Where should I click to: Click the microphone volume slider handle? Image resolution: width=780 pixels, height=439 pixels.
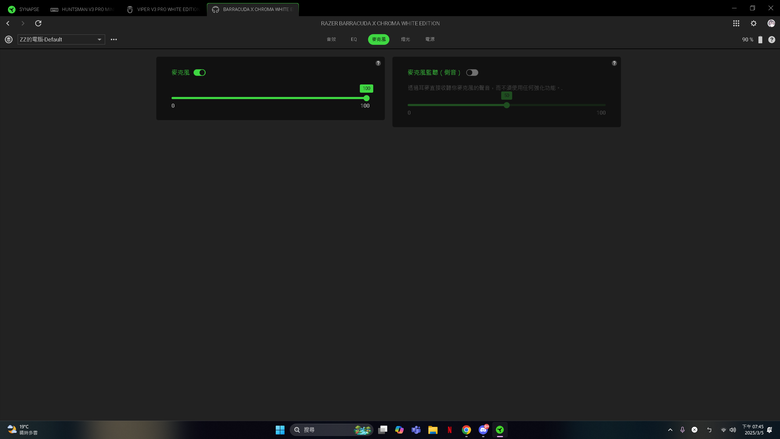tap(367, 98)
